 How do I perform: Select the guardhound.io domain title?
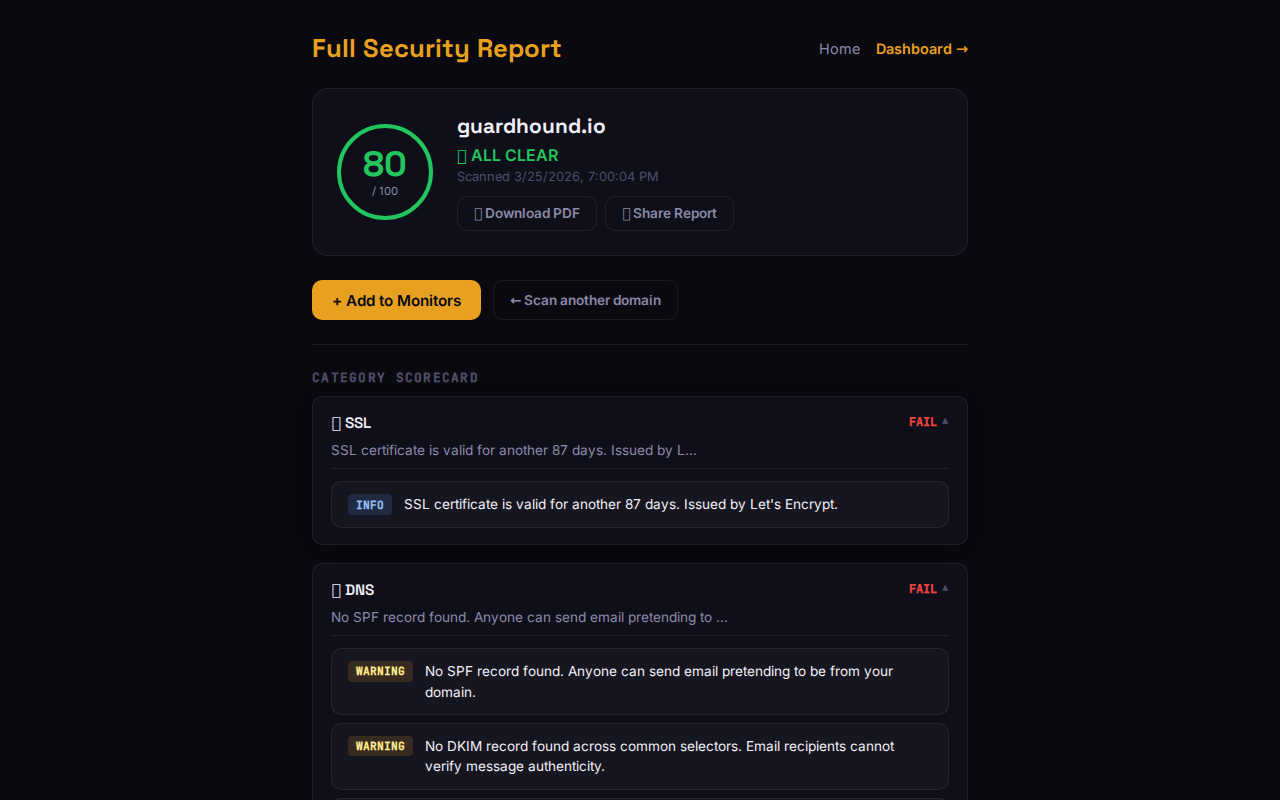click(x=531, y=127)
